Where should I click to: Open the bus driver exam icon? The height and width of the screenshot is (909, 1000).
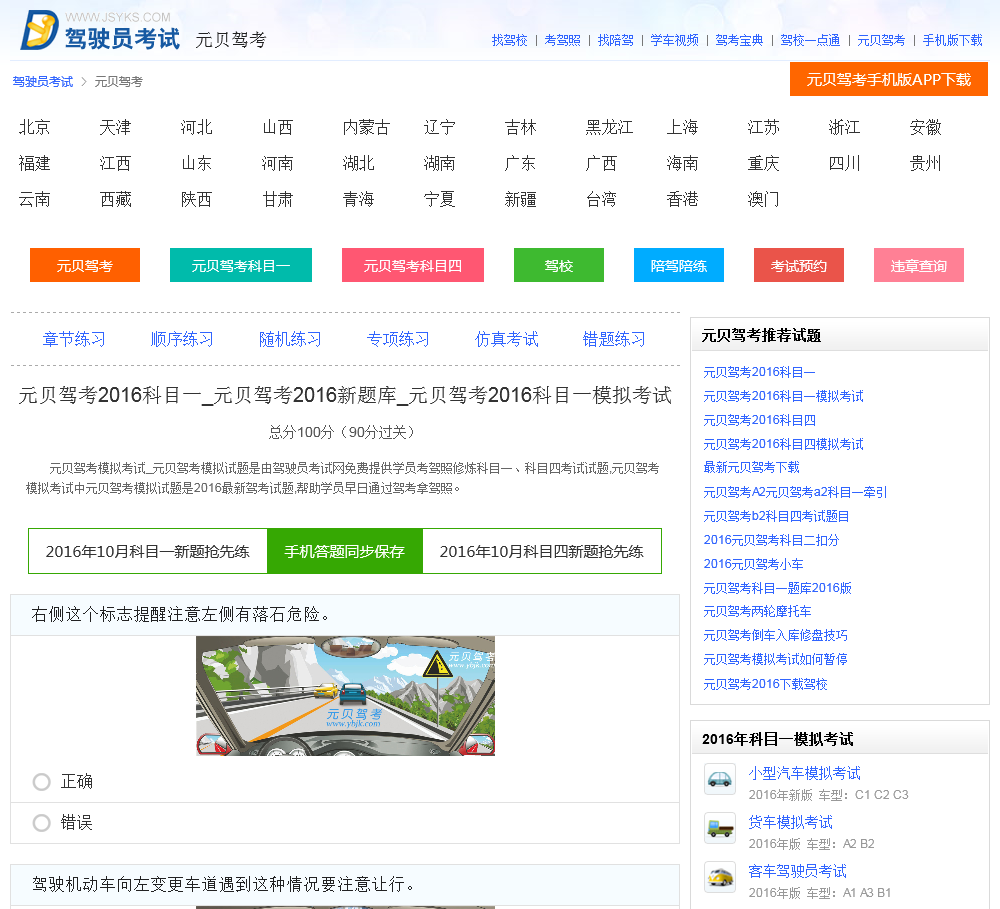pyautogui.click(x=720, y=876)
